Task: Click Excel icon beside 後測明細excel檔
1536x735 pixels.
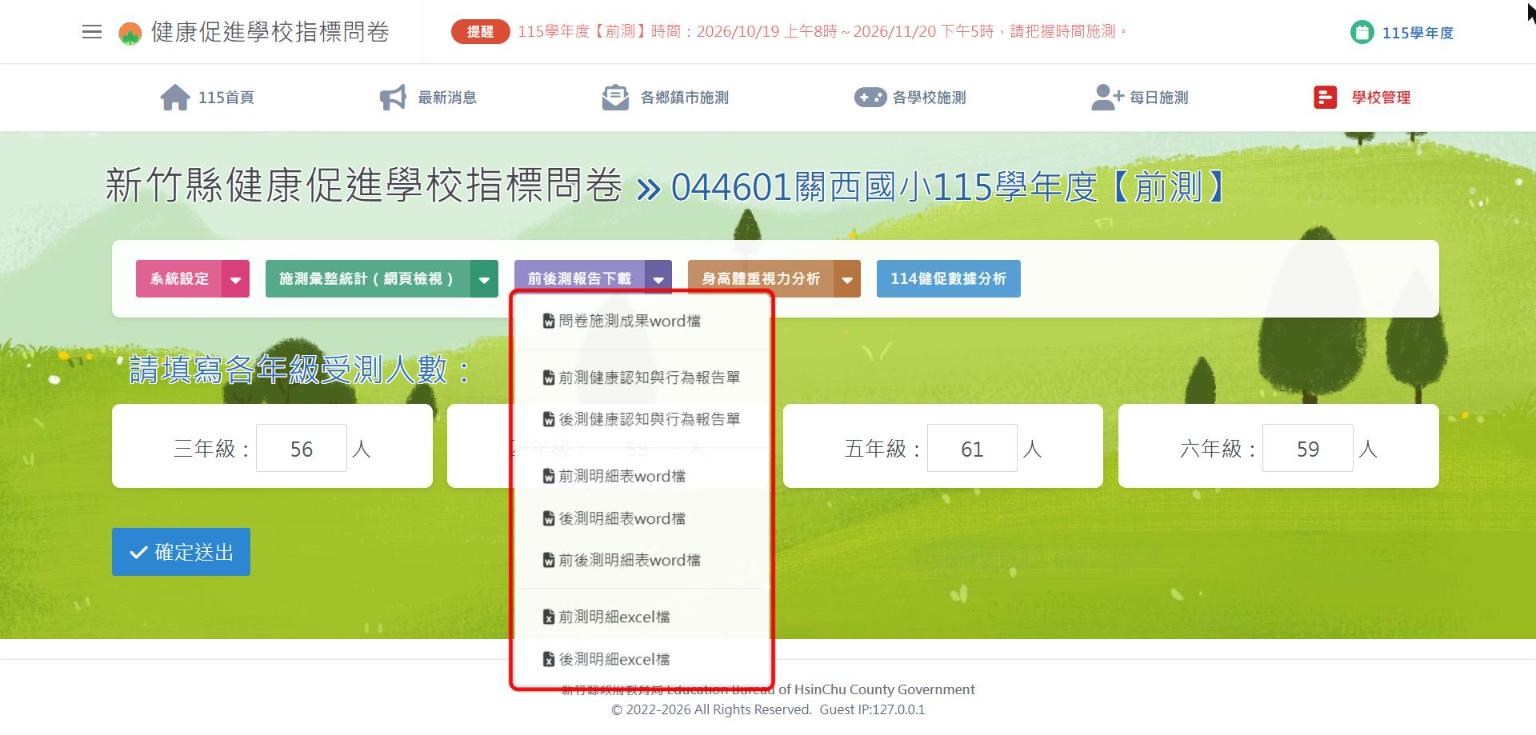Action: (548, 659)
